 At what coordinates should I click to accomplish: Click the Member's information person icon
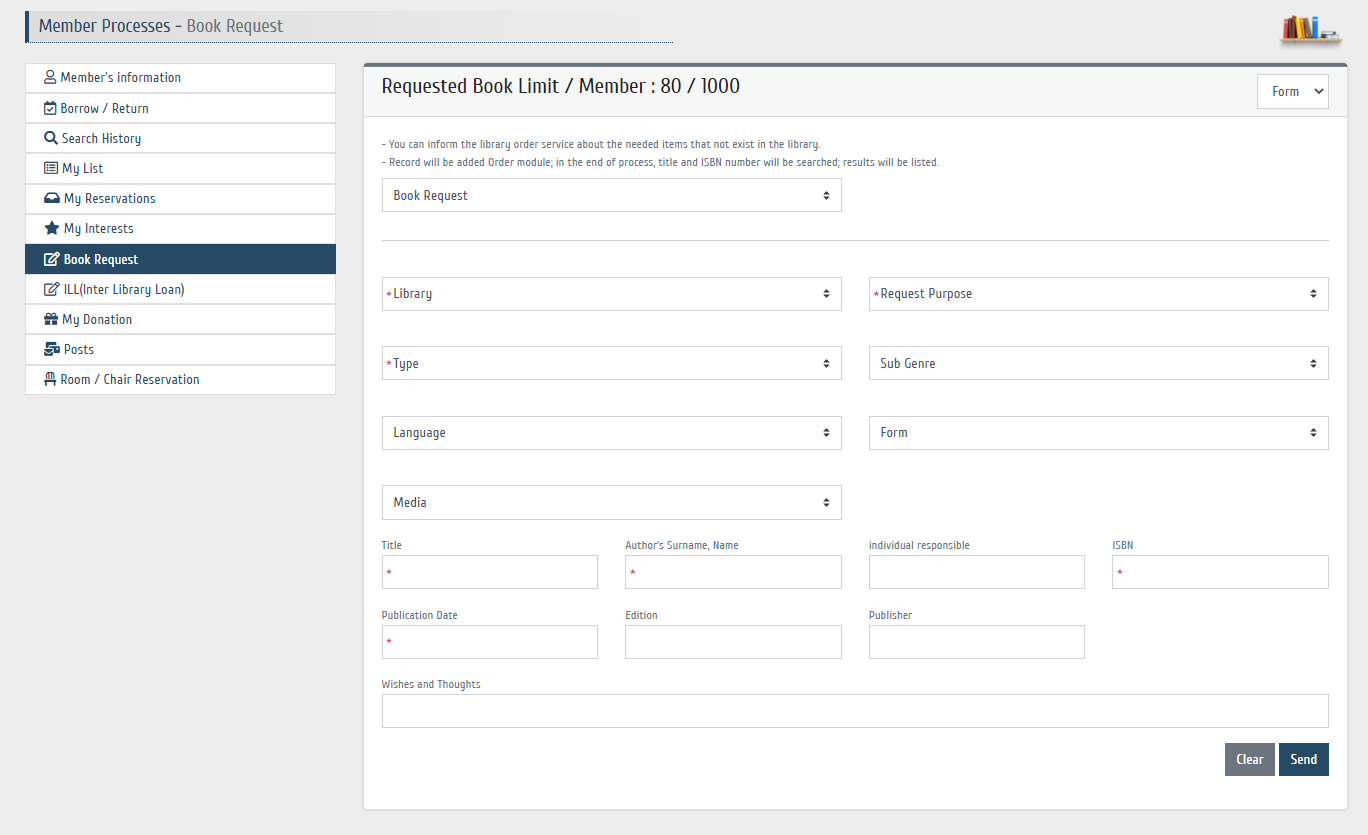coord(50,77)
